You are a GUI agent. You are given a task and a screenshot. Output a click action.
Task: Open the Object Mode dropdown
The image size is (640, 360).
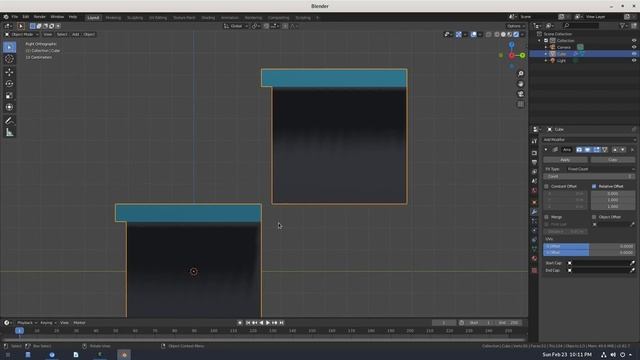(21, 35)
